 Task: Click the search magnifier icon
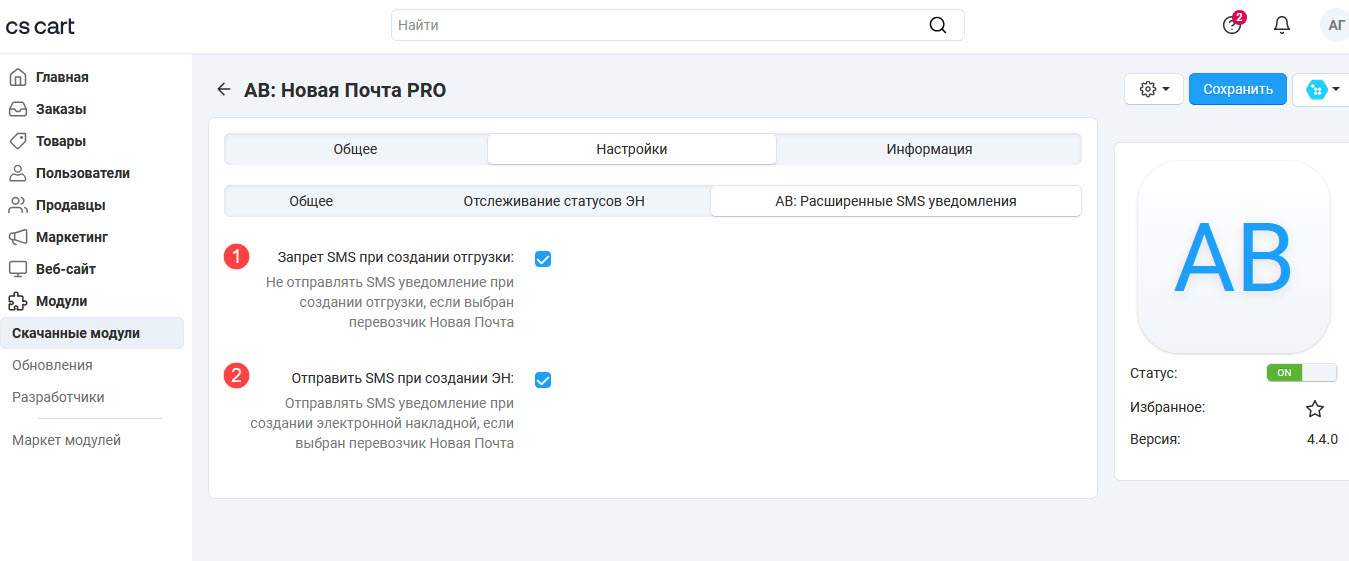tap(937, 25)
